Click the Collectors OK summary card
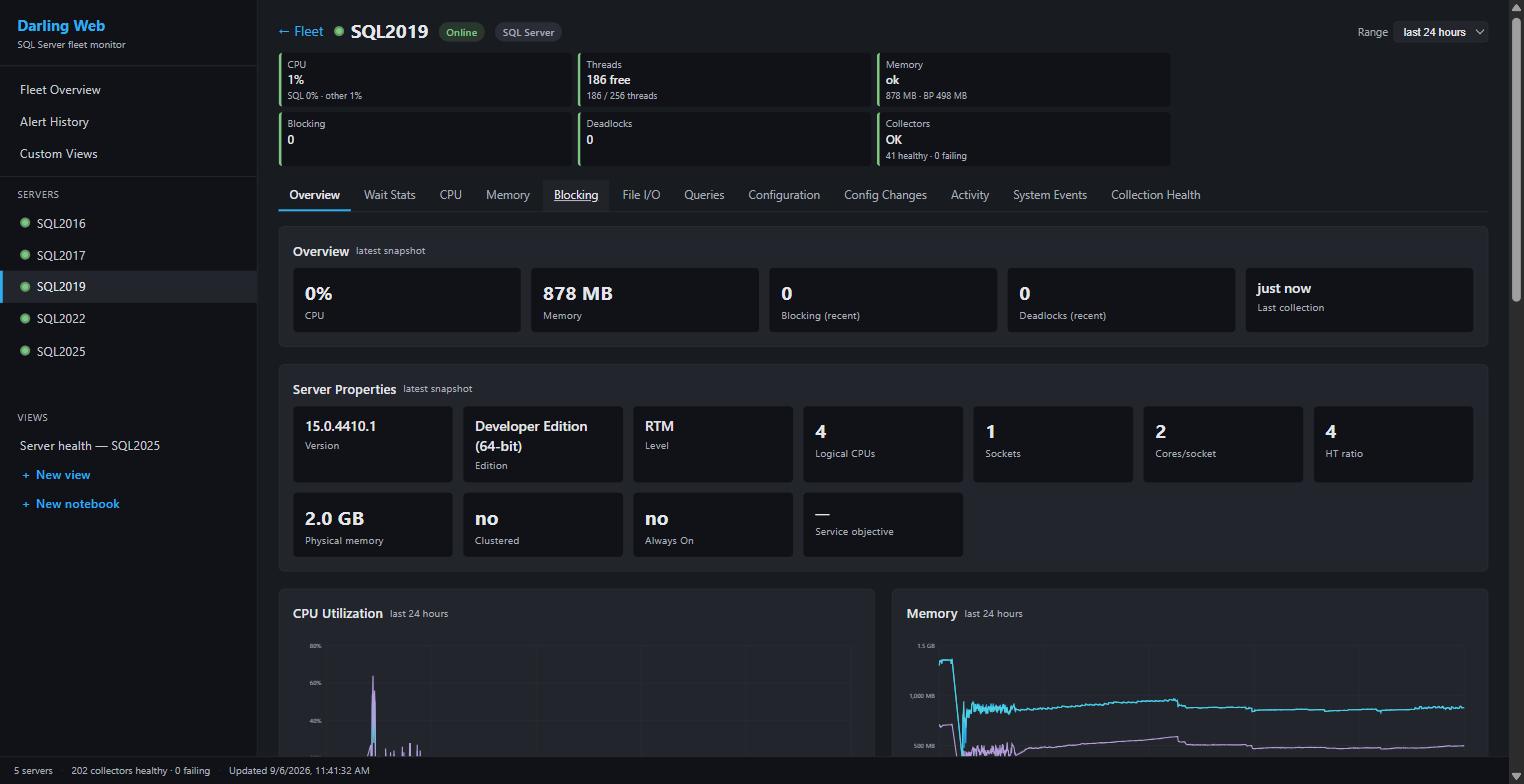Viewport: 1524px width, 784px height. pyautogui.click(x=1024, y=139)
